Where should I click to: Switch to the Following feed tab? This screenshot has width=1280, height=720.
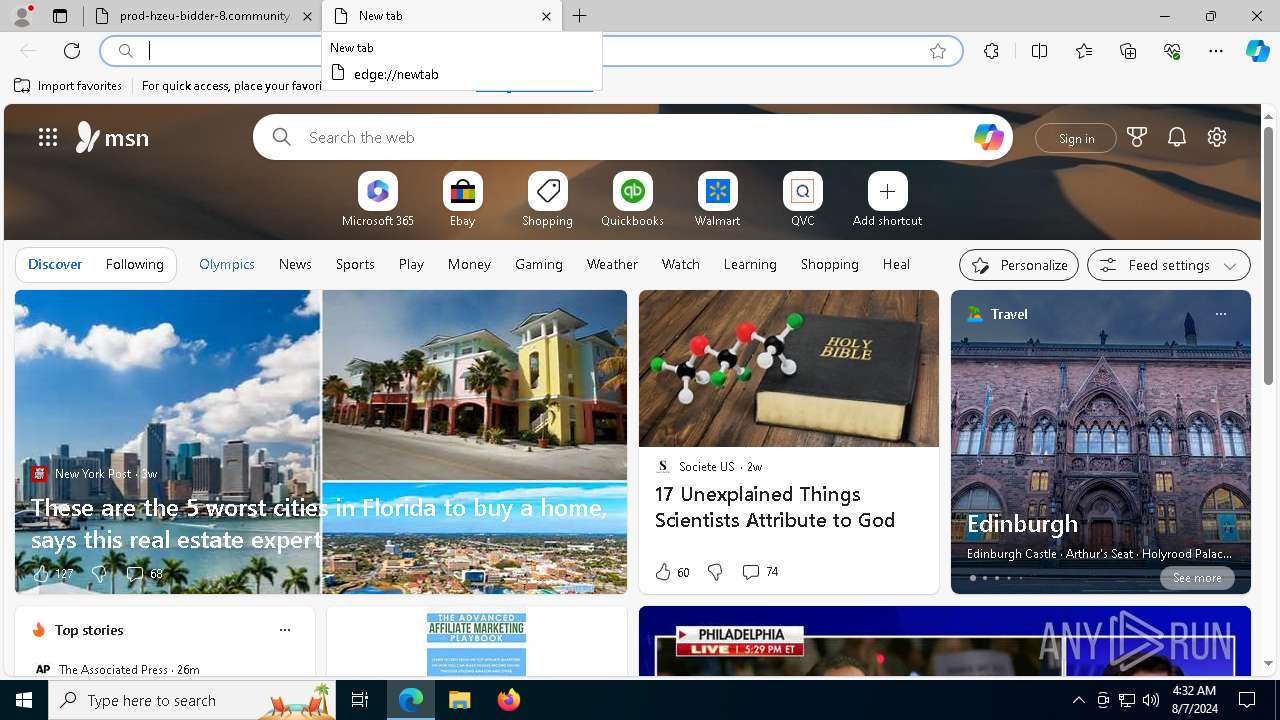(134, 264)
